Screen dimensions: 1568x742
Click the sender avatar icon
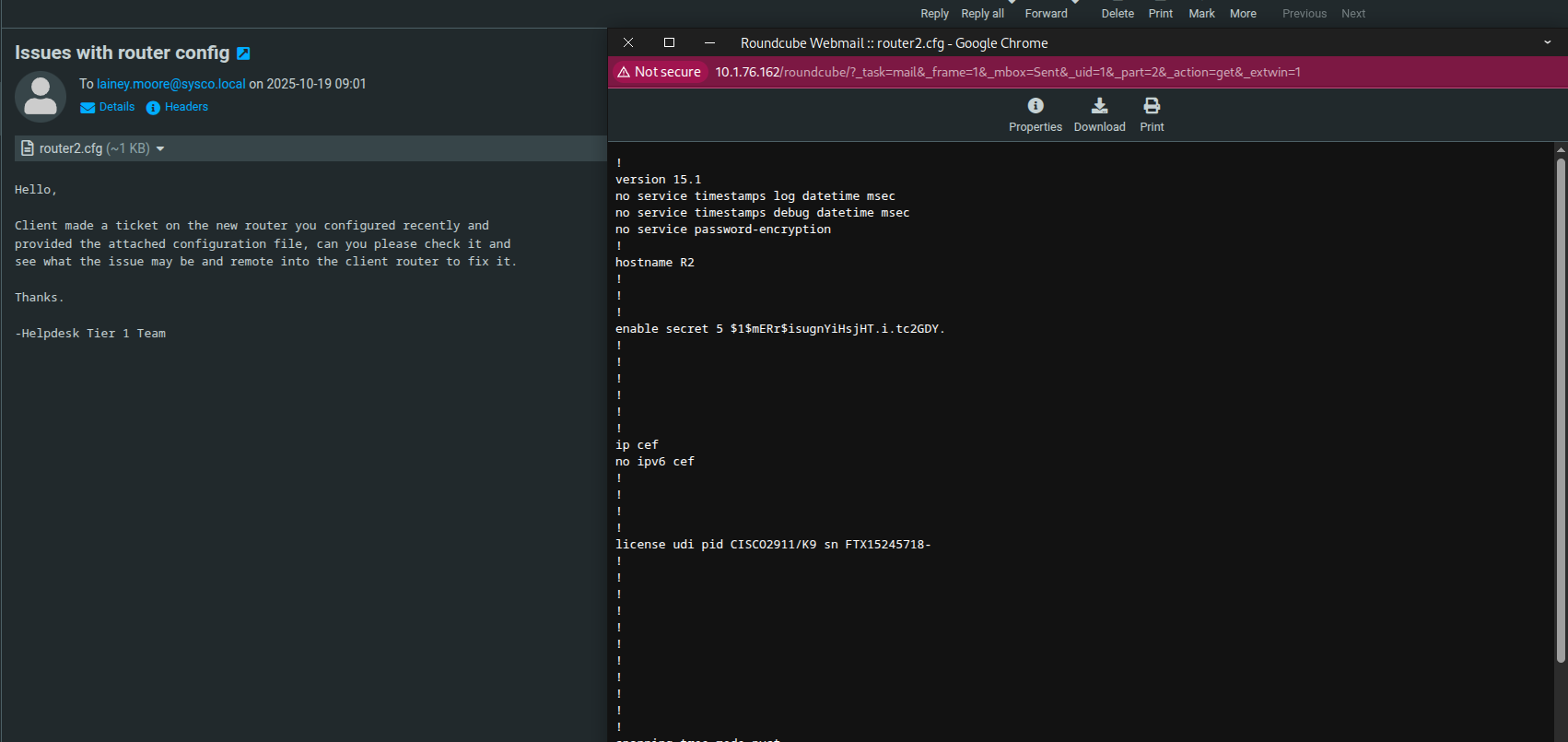[x=41, y=97]
